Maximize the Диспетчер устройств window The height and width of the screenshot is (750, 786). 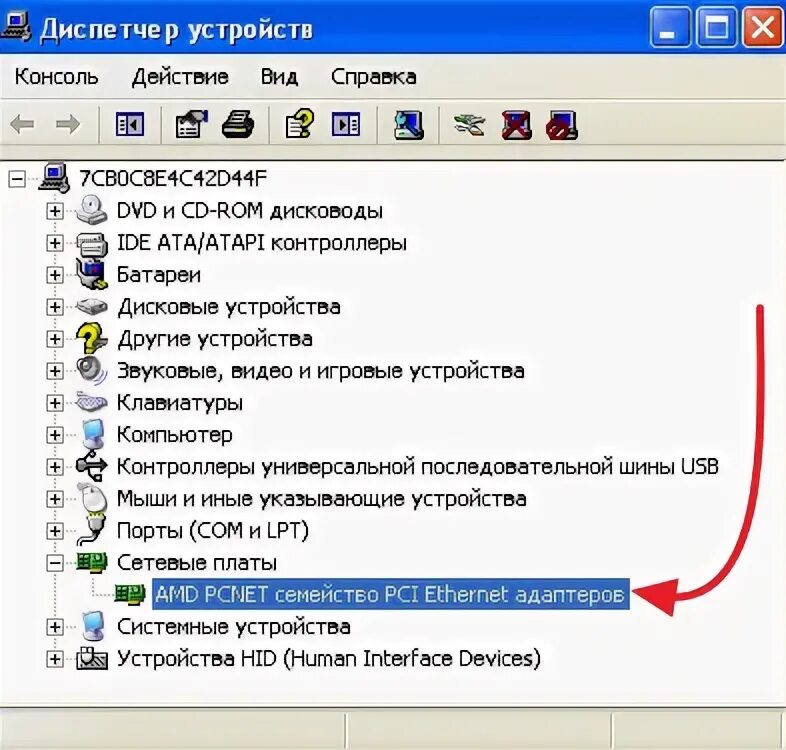pos(715,29)
